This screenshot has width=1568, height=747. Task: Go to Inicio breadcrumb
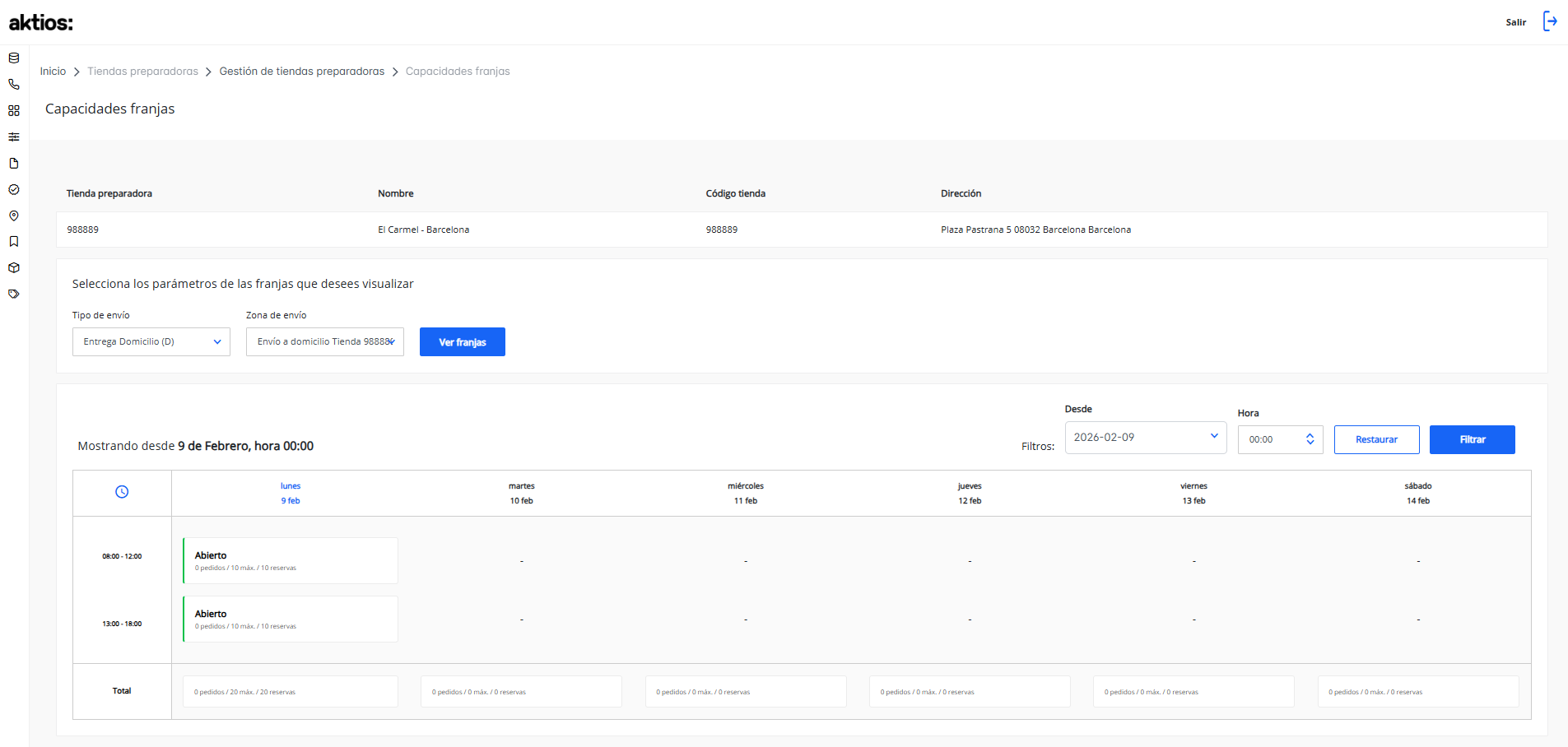pos(53,72)
